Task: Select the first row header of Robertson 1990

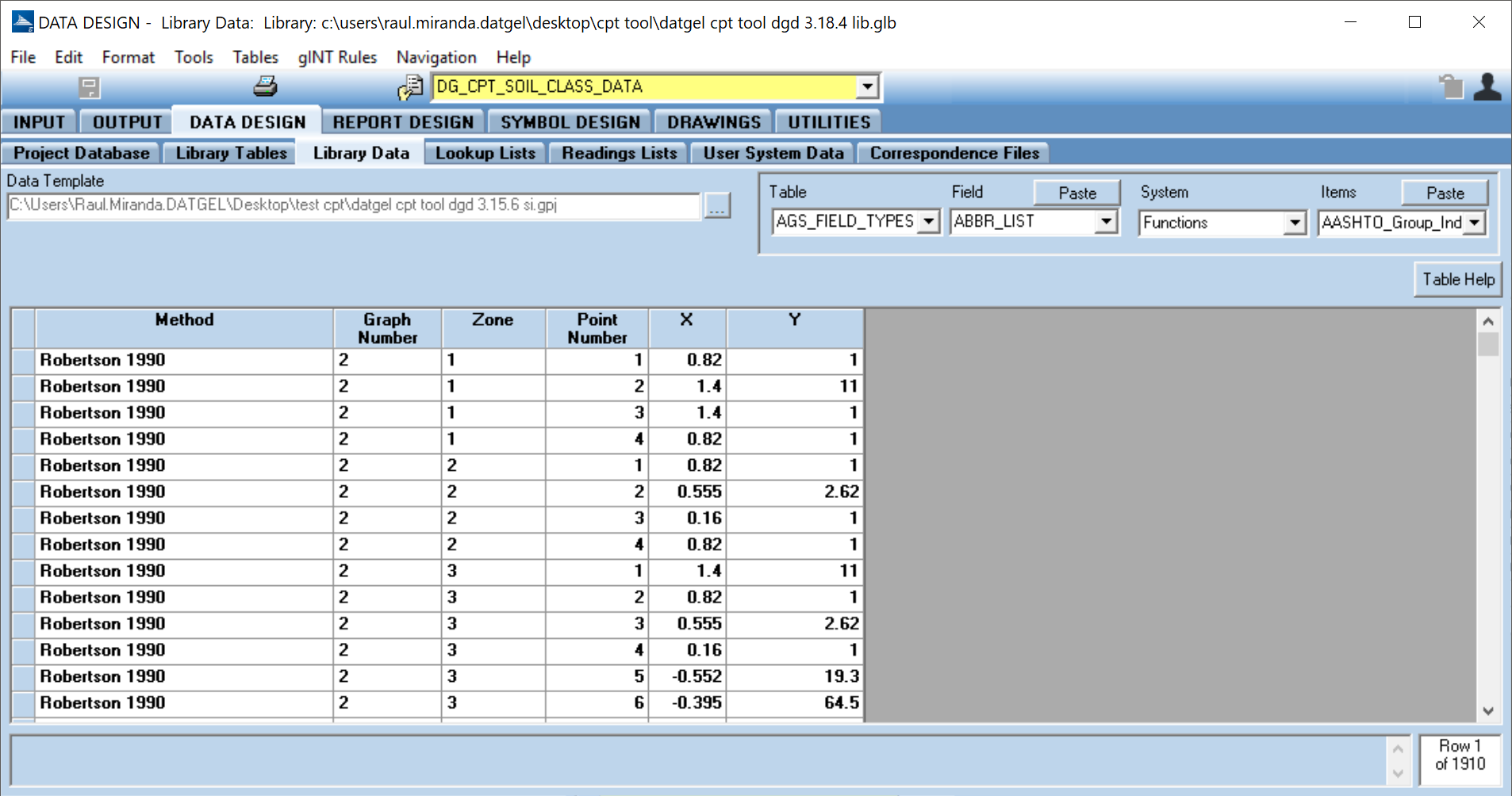Action: [24, 360]
